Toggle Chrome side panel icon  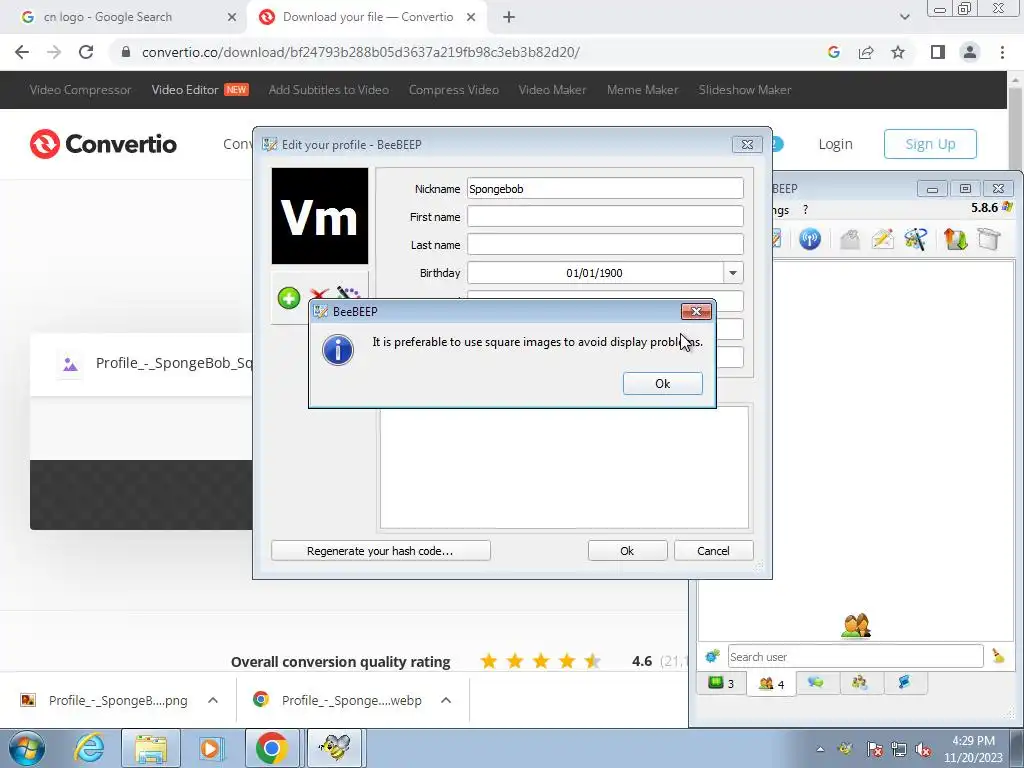coord(938,52)
